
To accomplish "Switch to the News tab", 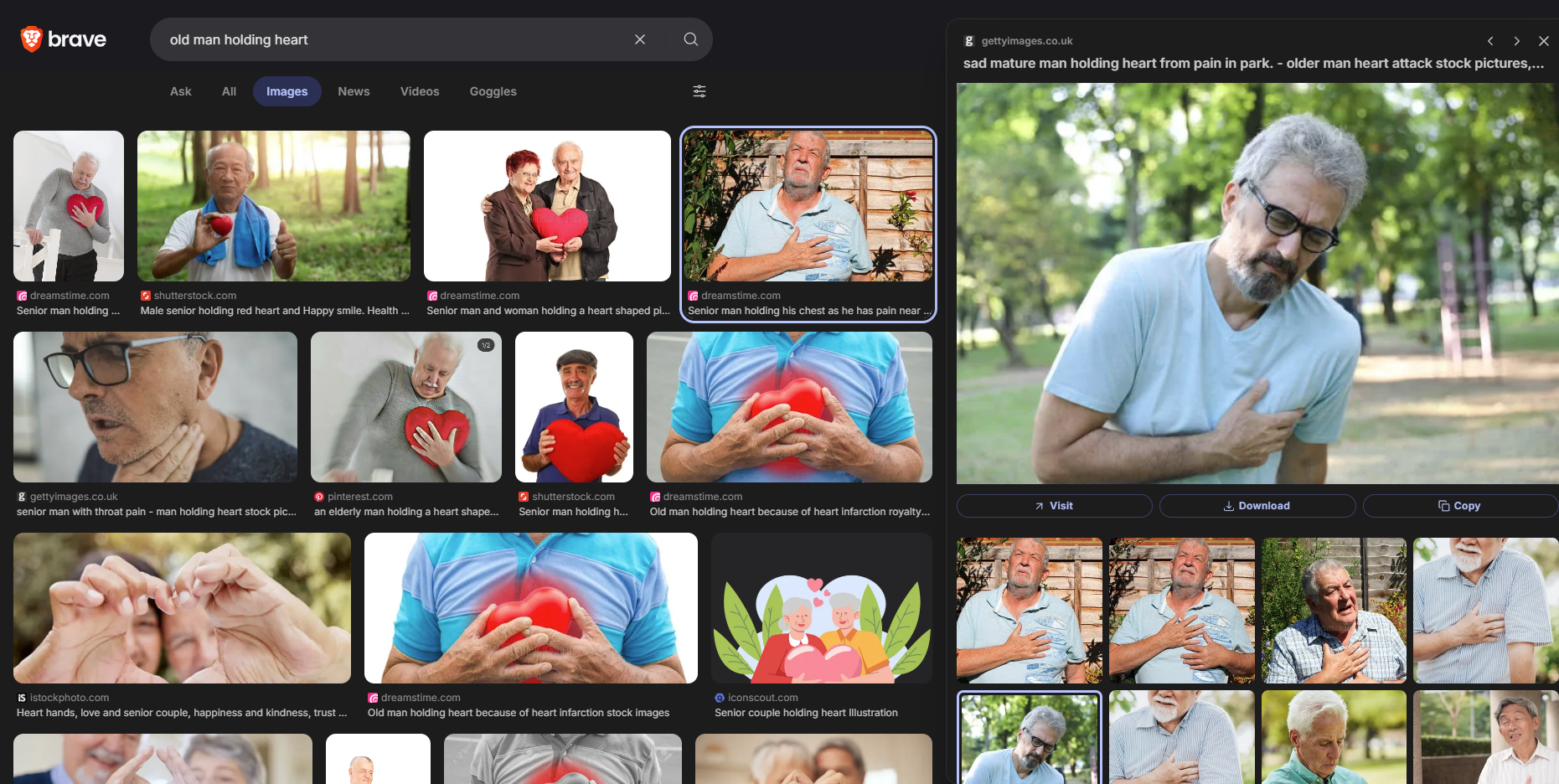I will (354, 91).
